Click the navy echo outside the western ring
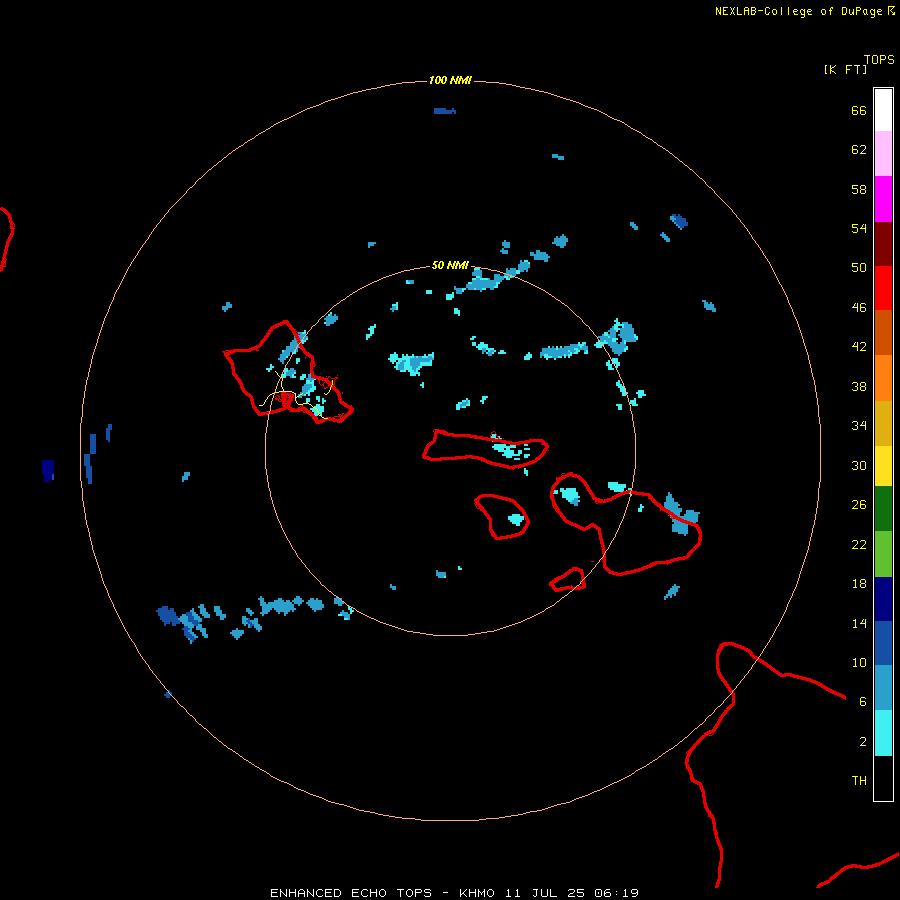This screenshot has height=900, width=900. pos(48,470)
